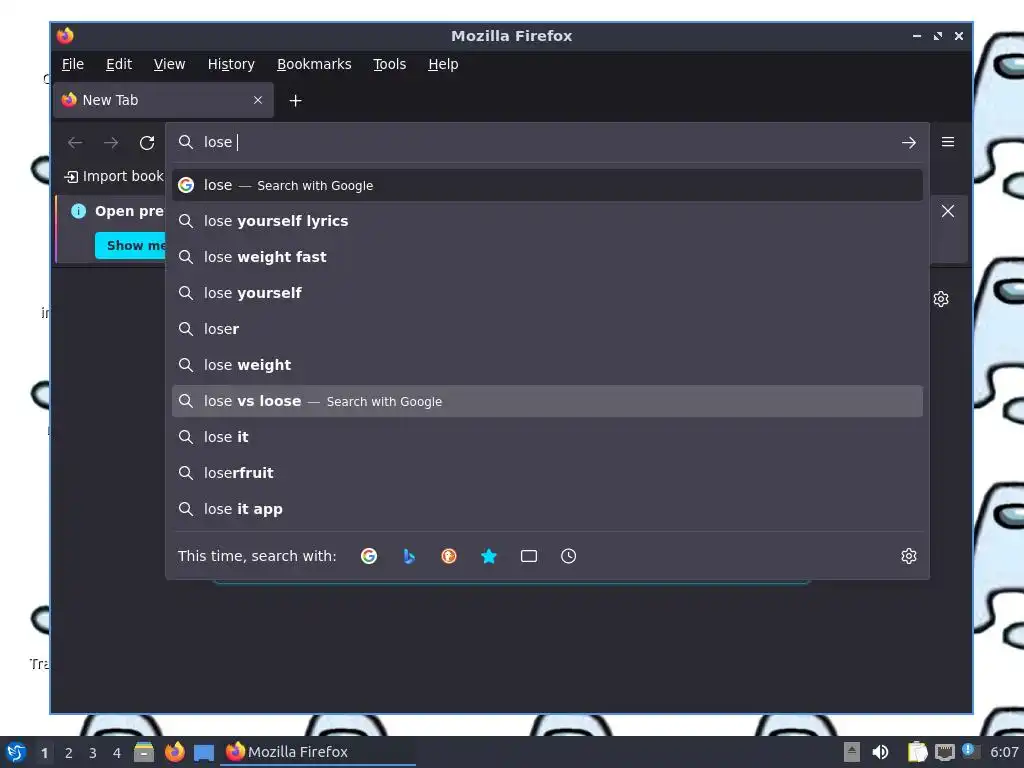This screenshot has height=768, width=1024.
Task: Select the New Tab tab
Action: [x=163, y=100]
